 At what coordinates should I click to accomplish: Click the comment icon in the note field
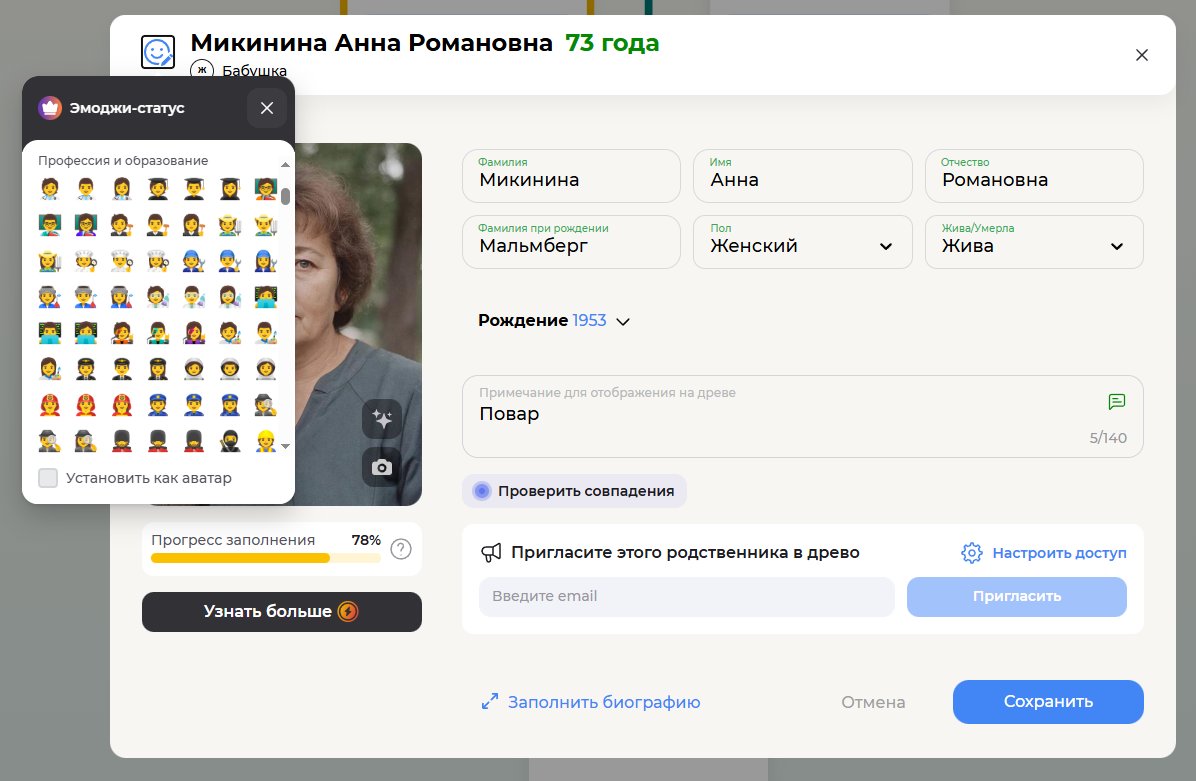[1117, 401]
